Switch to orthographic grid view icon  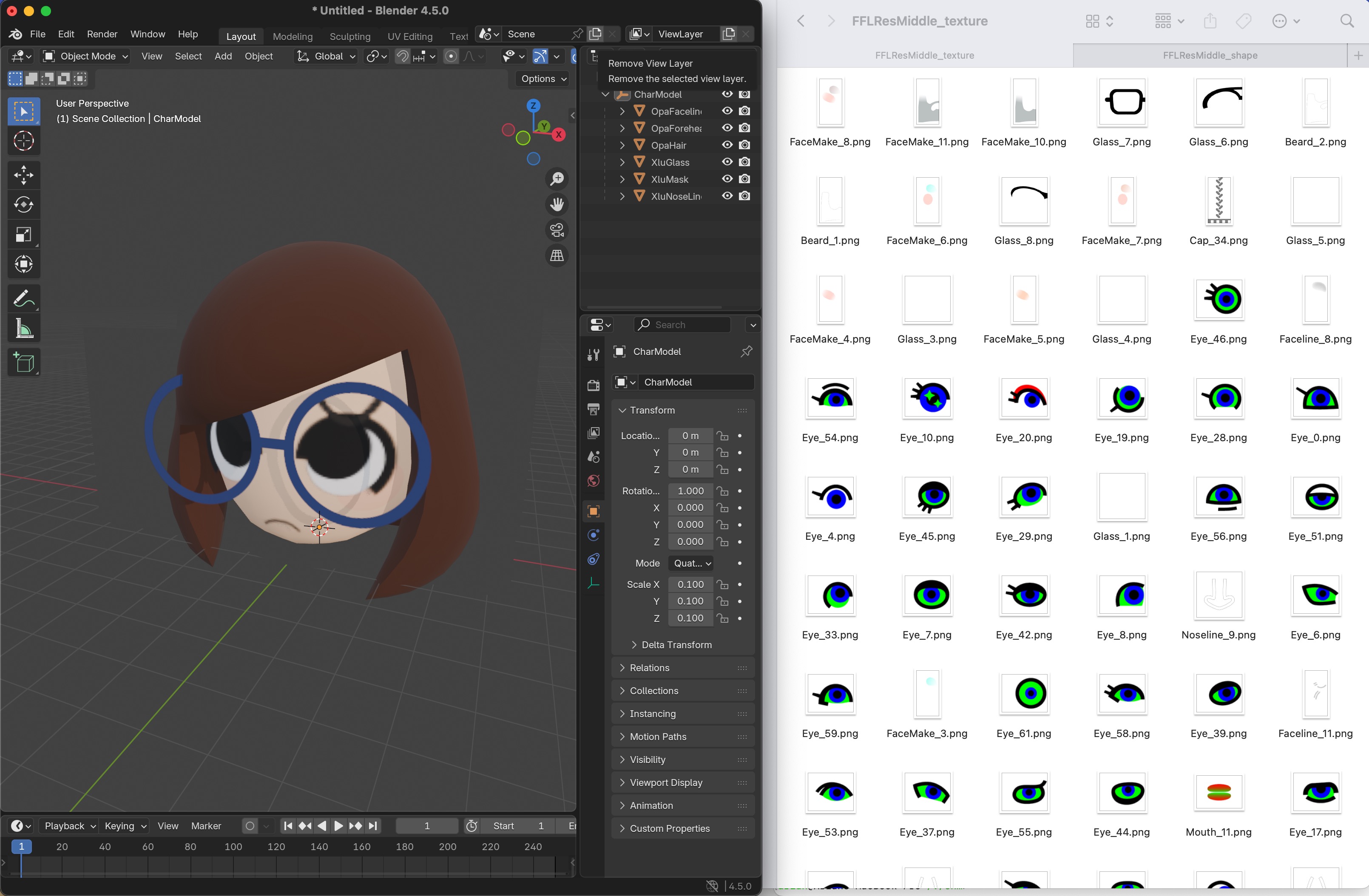click(556, 255)
